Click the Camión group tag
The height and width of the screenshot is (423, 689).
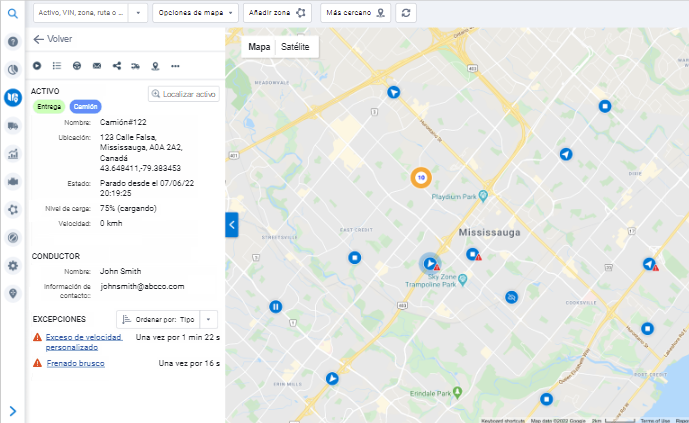coord(85,106)
